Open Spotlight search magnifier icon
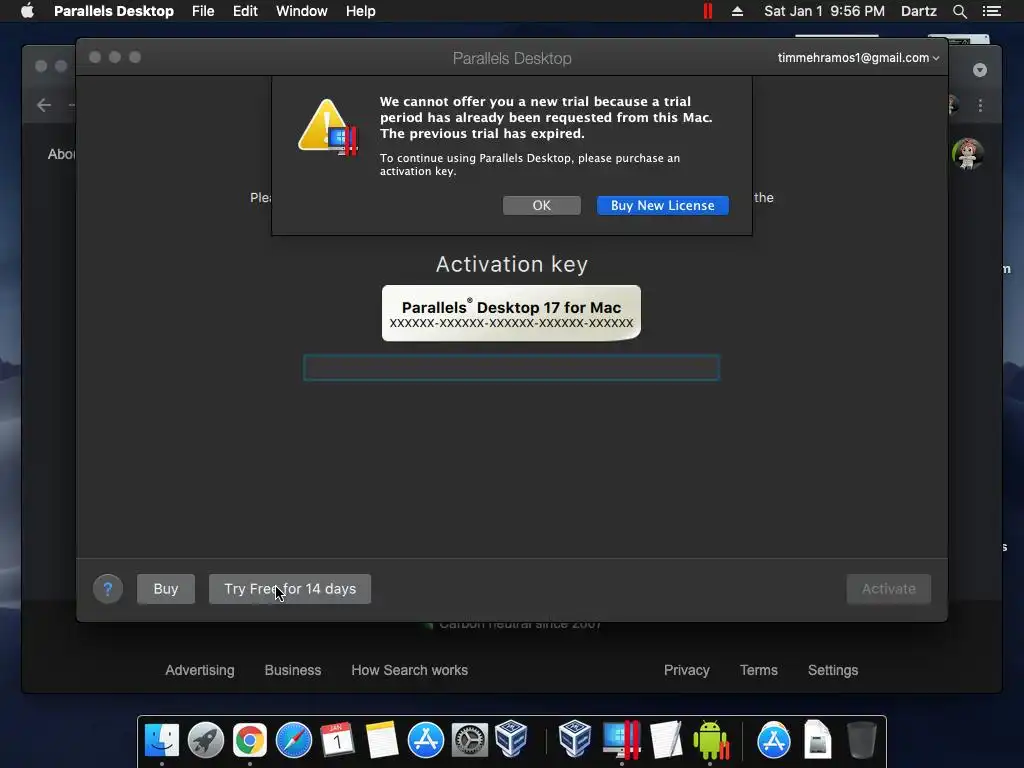The width and height of the screenshot is (1024, 768). coord(959,11)
